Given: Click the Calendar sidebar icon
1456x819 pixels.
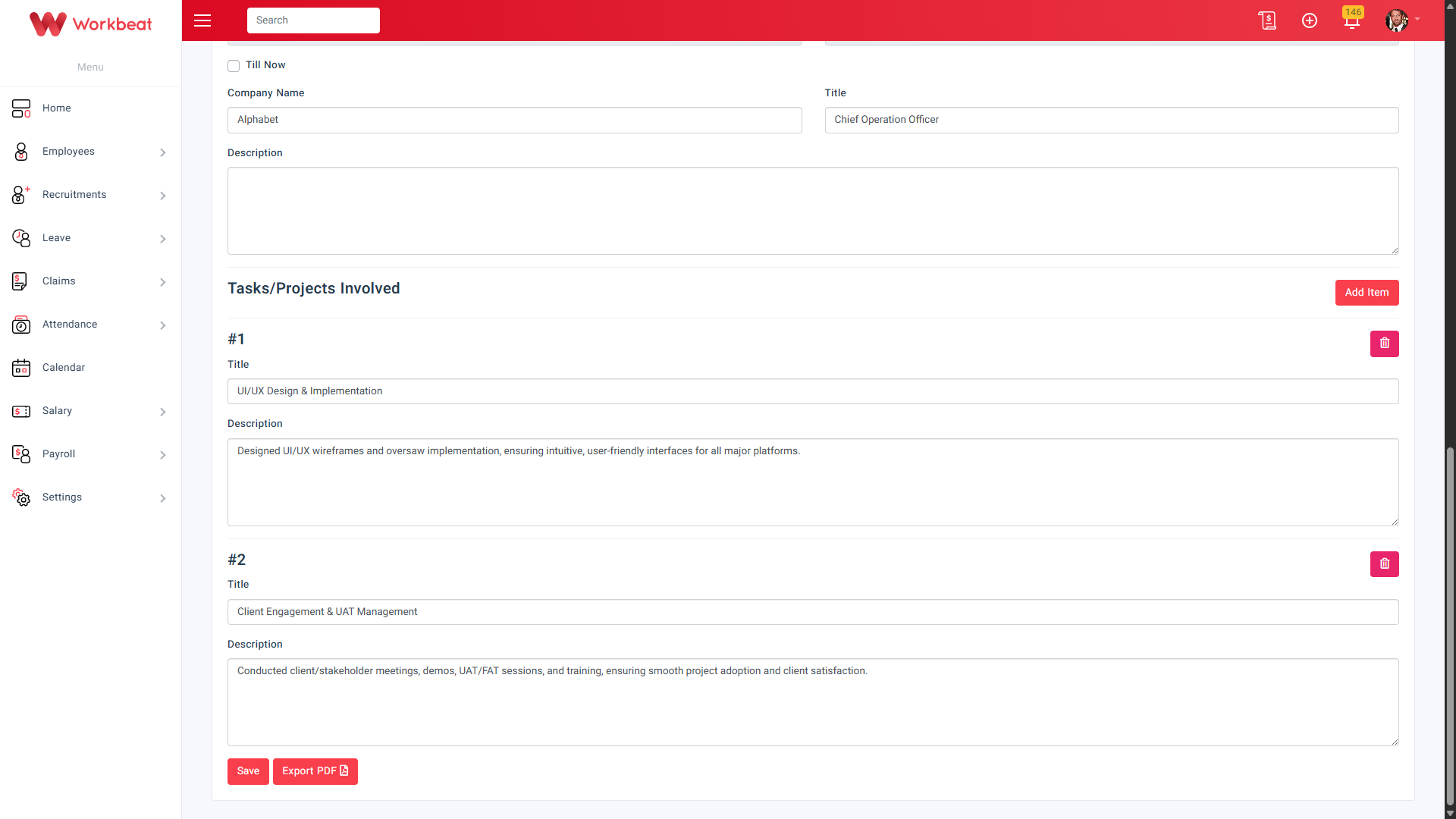Looking at the screenshot, I should [x=21, y=368].
